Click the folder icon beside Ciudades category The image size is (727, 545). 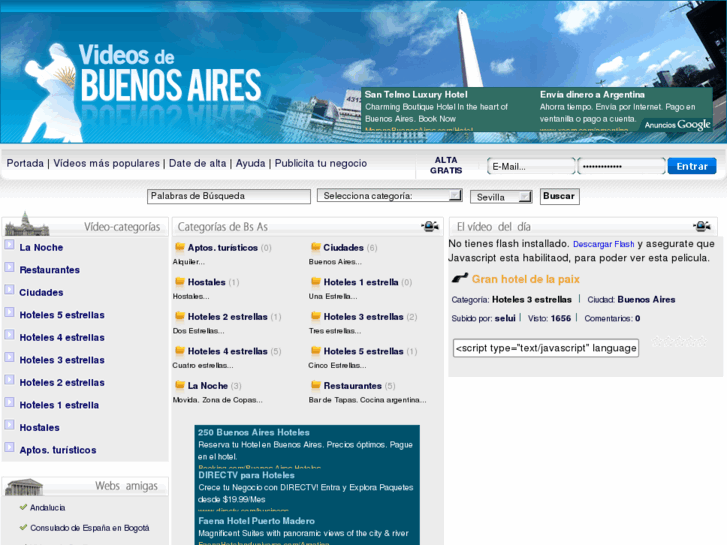(x=316, y=247)
